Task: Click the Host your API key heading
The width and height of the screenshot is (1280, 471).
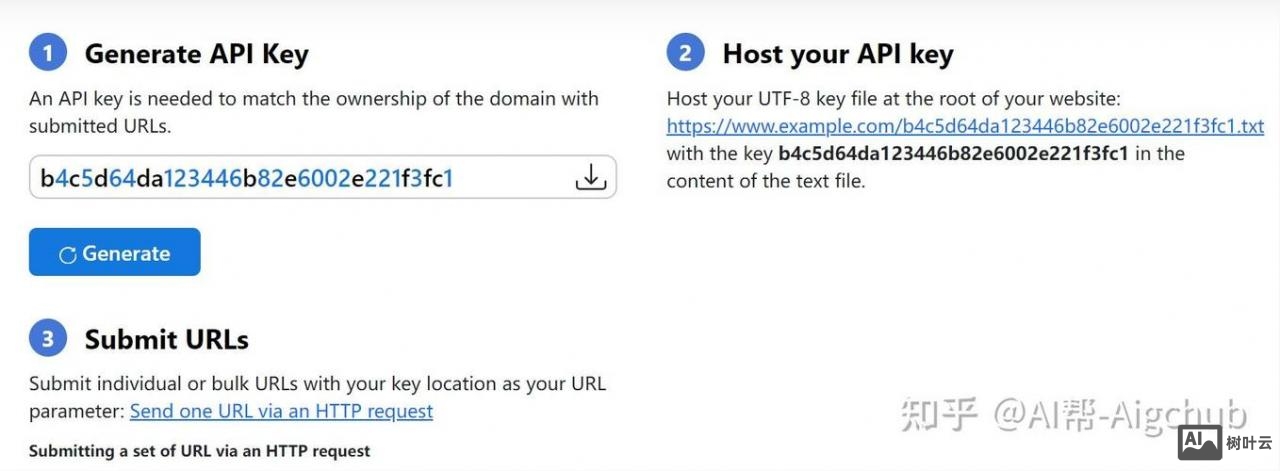Action: click(x=837, y=54)
